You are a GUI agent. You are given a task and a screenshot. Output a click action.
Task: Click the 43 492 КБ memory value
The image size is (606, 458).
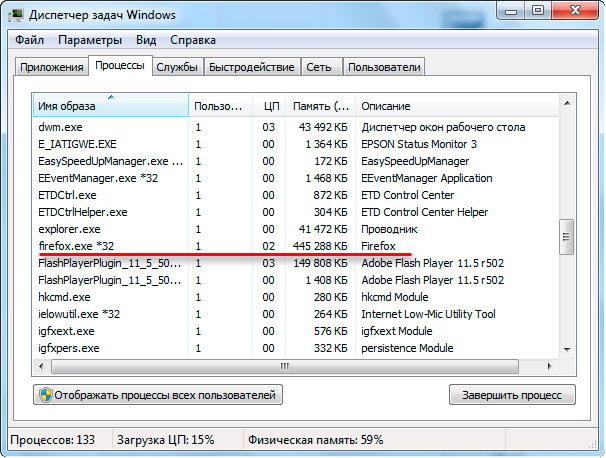pos(323,127)
